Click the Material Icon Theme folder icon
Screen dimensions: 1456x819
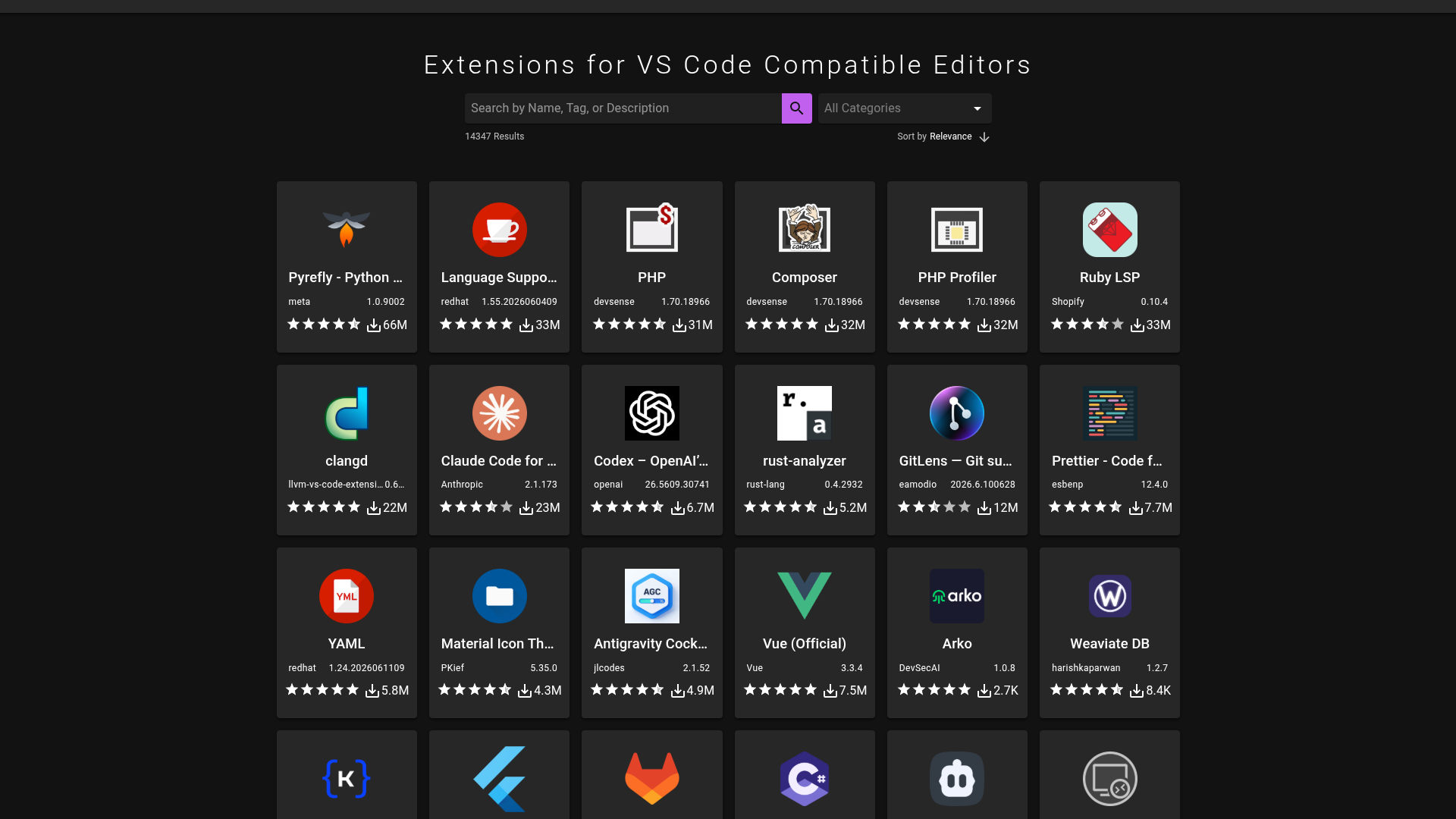click(499, 596)
